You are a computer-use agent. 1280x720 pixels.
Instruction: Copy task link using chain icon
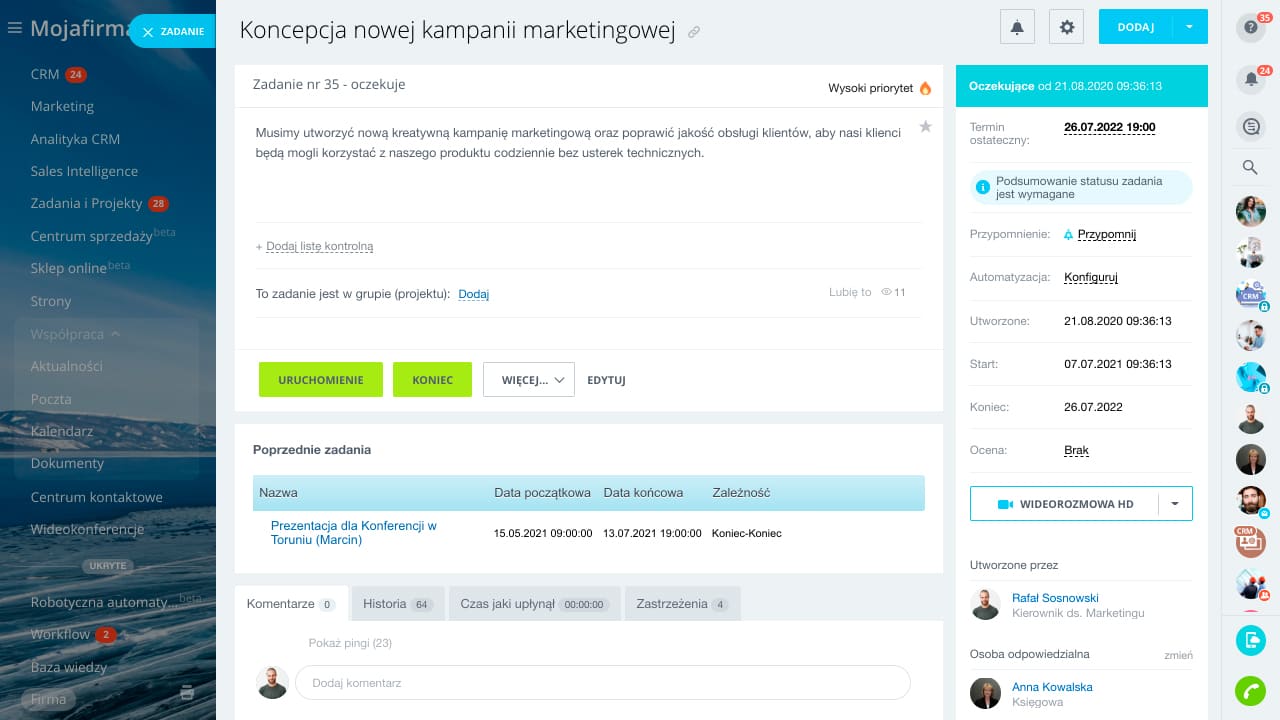point(694,32)
